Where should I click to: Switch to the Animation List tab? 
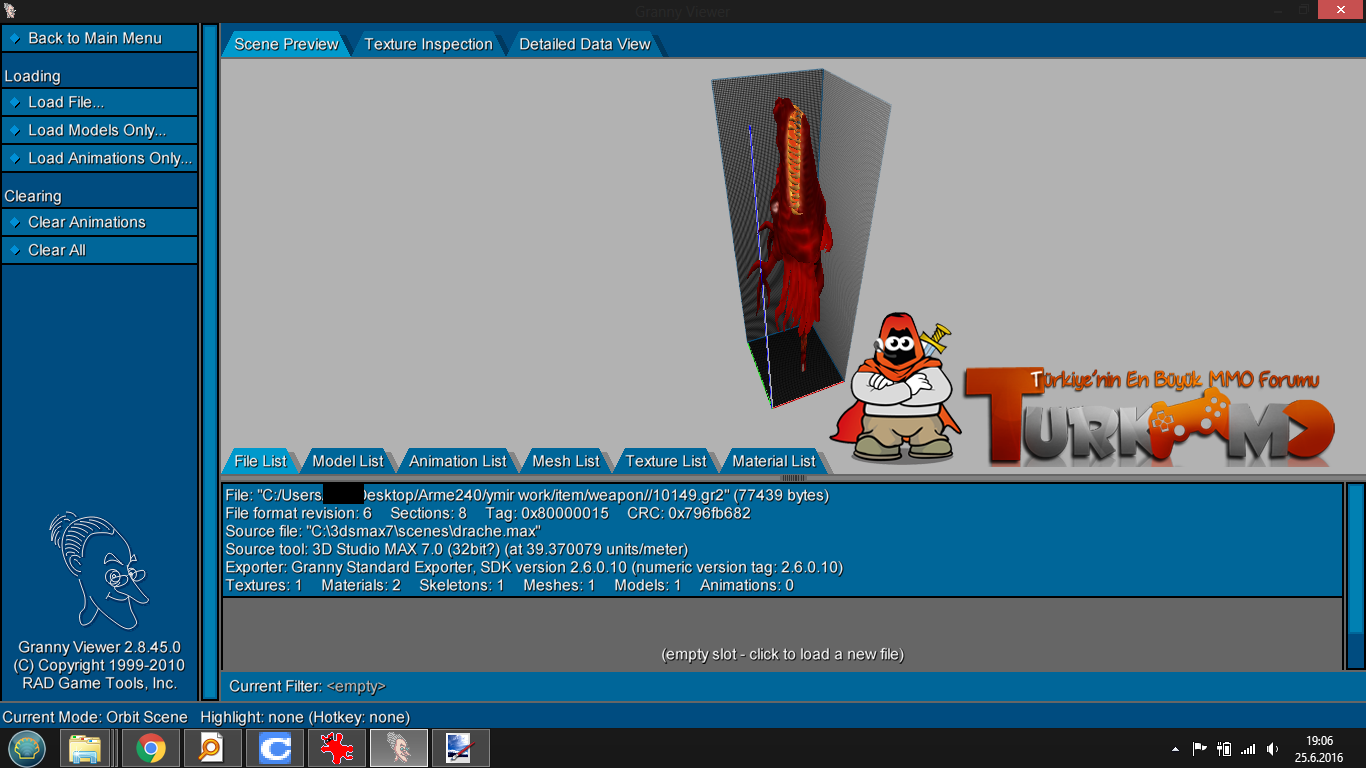pyautogui.click(x=457, y=461)
